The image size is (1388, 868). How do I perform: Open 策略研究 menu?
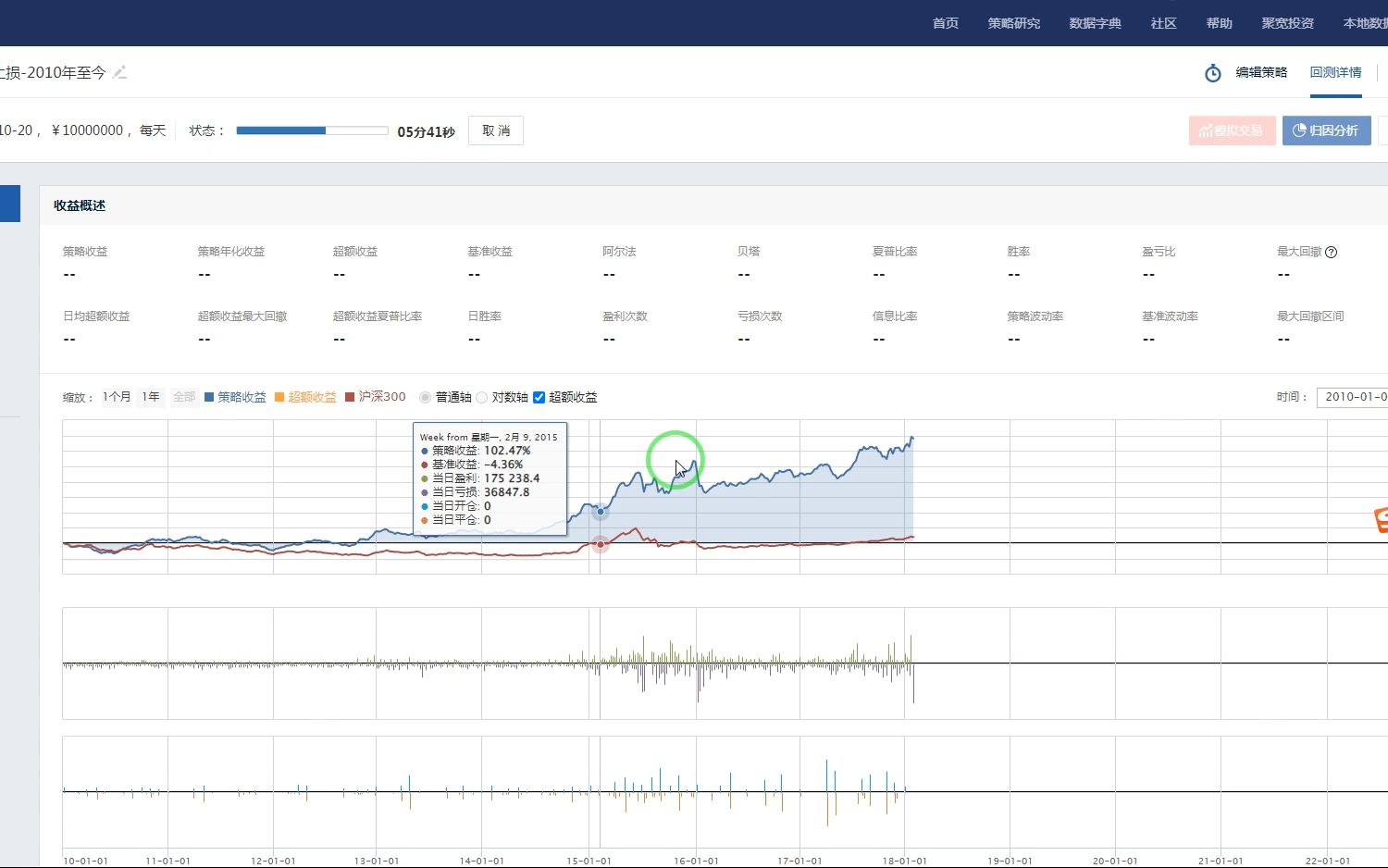click(x=1014, y=23)
